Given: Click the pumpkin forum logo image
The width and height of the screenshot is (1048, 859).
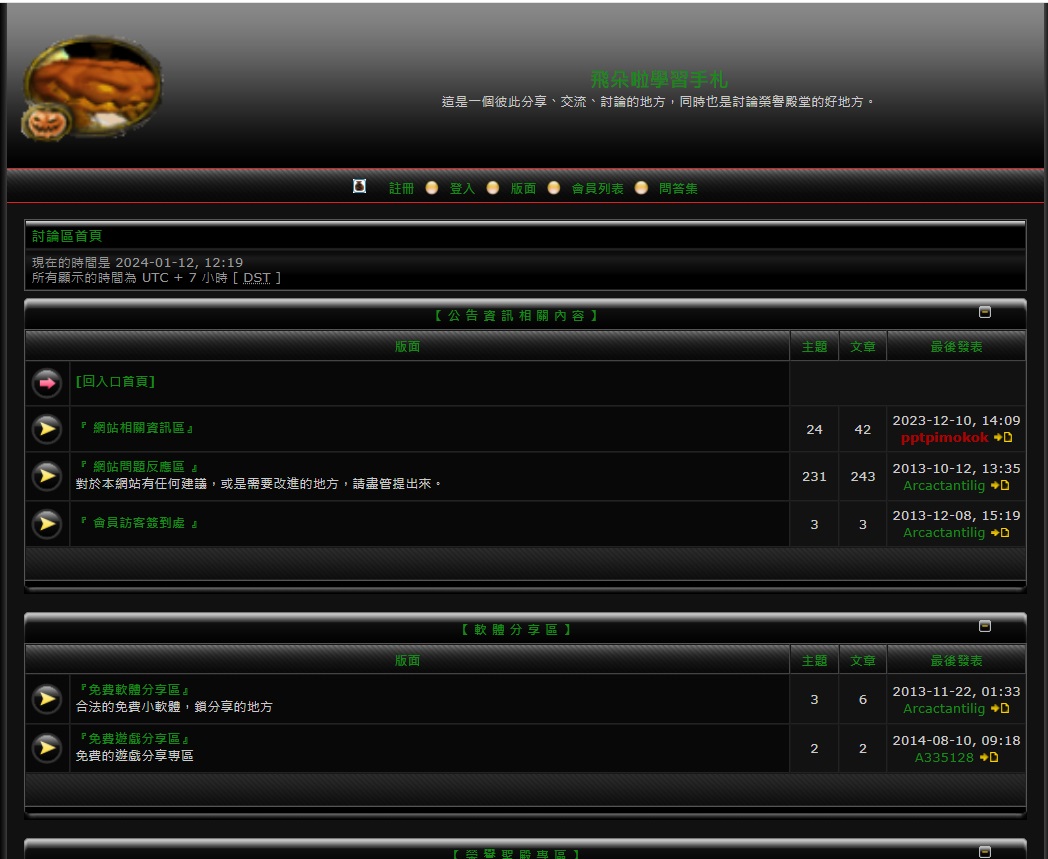Looking at the screenshot, I should pos(92,89).
